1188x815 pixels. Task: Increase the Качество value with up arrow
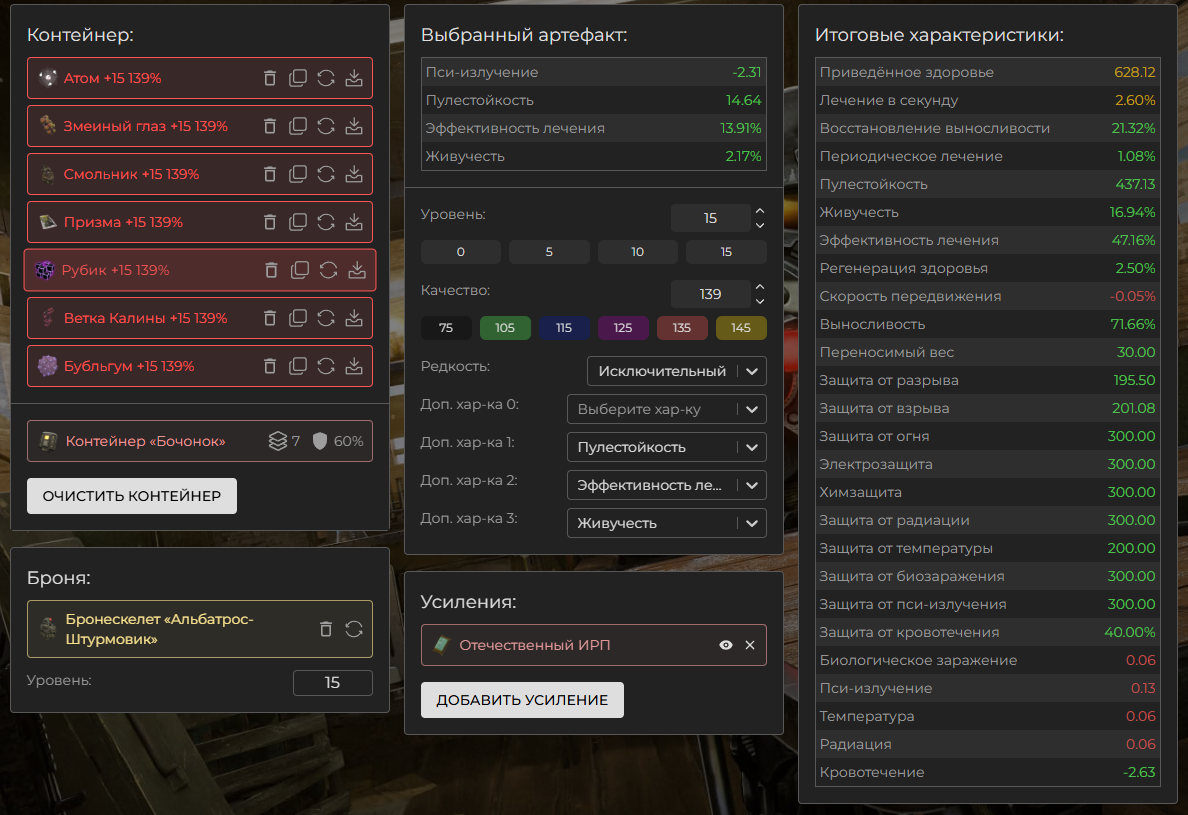coord(760,287)
